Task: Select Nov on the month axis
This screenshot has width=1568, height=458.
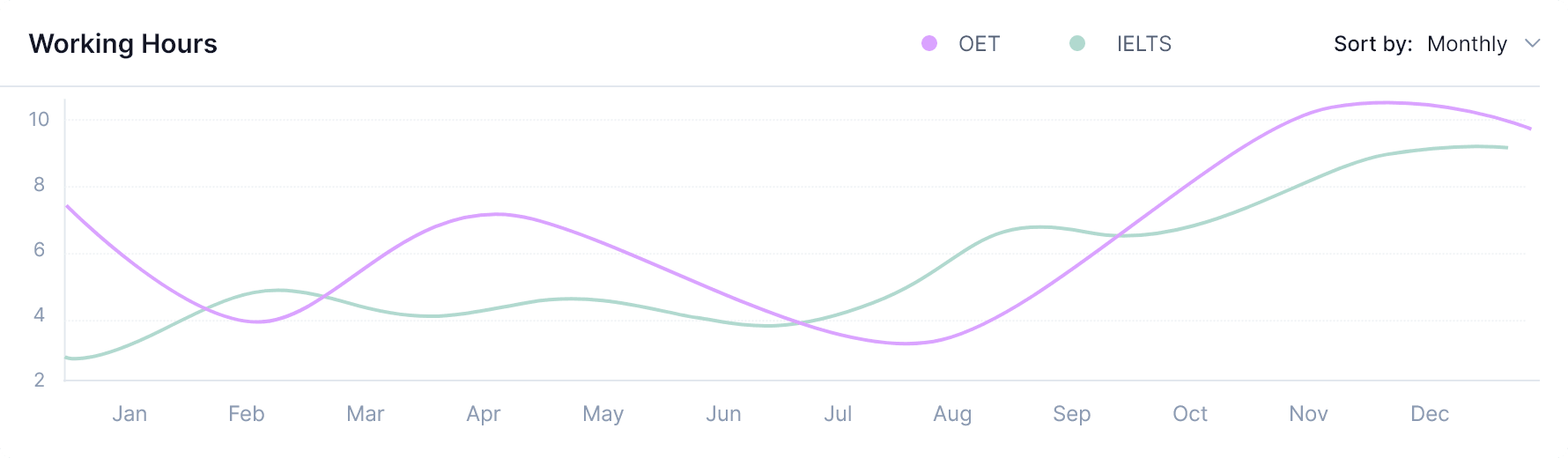Action: click(x=1308, y=414)
